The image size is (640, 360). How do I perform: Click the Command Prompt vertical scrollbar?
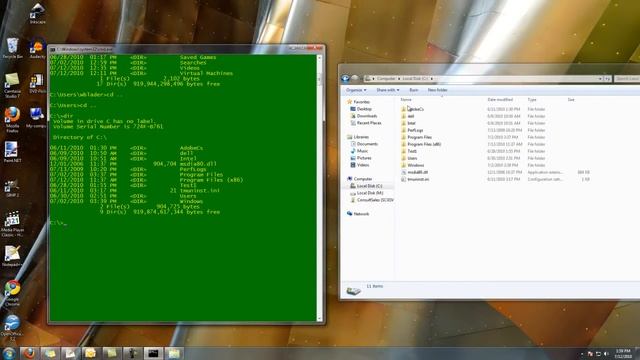click(x=320, y=187)
